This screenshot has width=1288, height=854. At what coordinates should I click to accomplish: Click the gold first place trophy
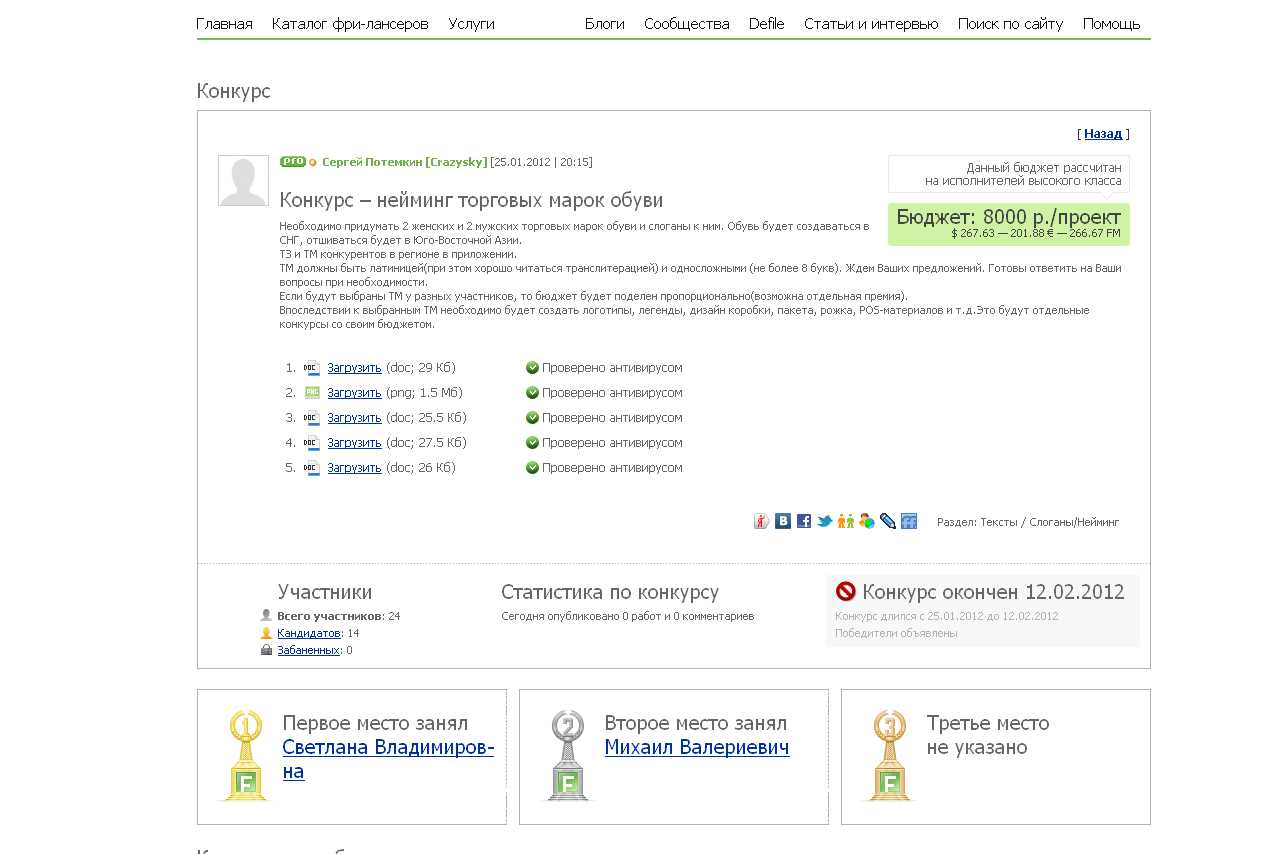click(245, 755)
